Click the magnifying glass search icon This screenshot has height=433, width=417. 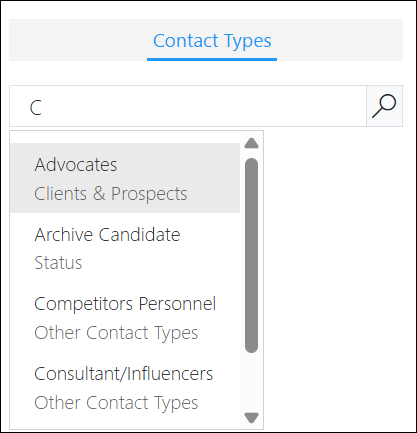click(x=384, y=106)
